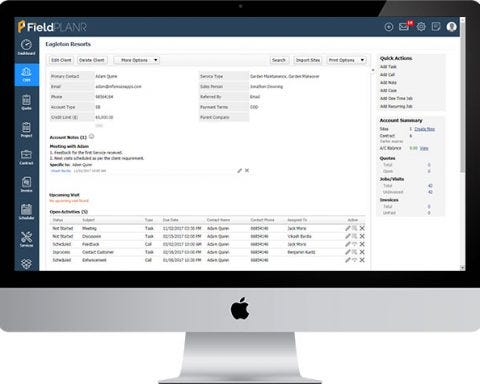Click the plus add icon in header
Screen dimensions: 480x384
(x=389, y=27)
